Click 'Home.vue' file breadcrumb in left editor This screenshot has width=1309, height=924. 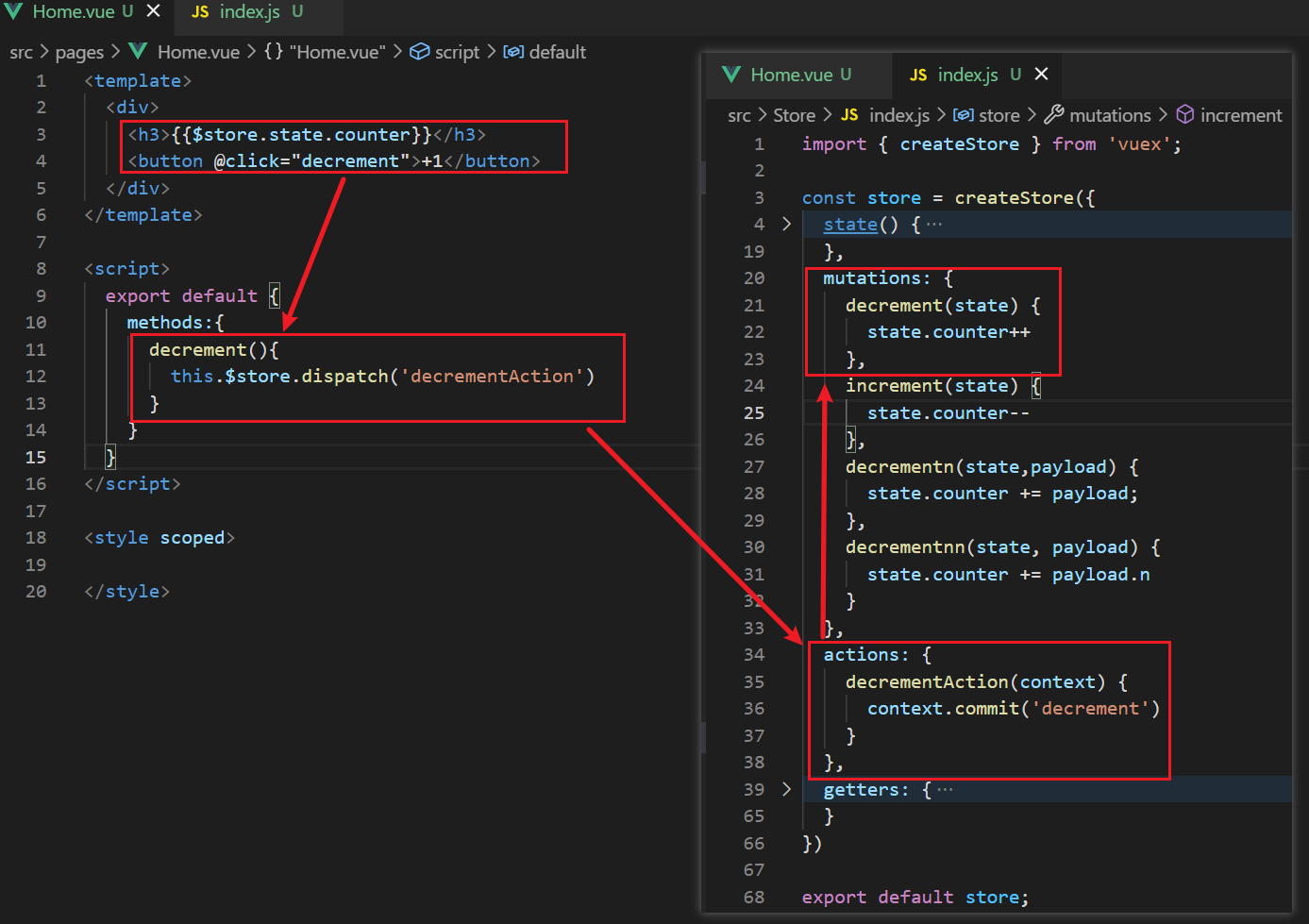[198, 53]
